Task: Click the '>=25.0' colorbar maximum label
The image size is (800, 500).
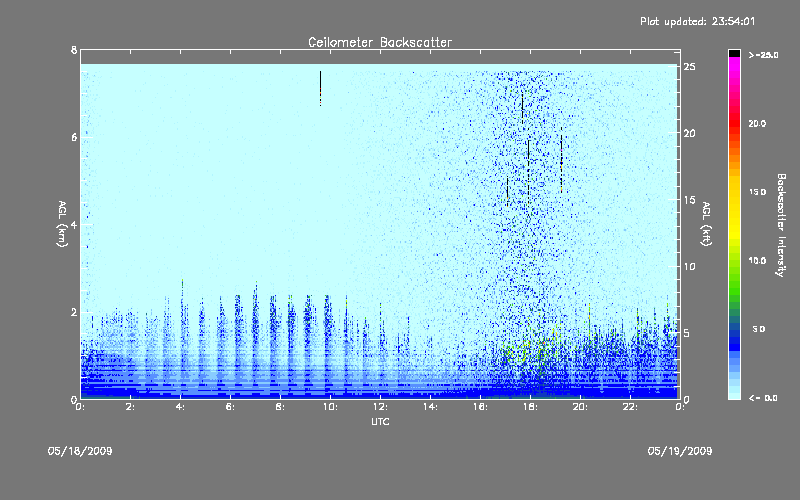Action: [763, 55]
